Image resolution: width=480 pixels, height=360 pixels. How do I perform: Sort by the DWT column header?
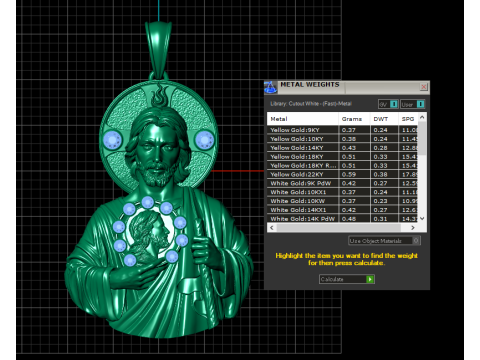384,119
